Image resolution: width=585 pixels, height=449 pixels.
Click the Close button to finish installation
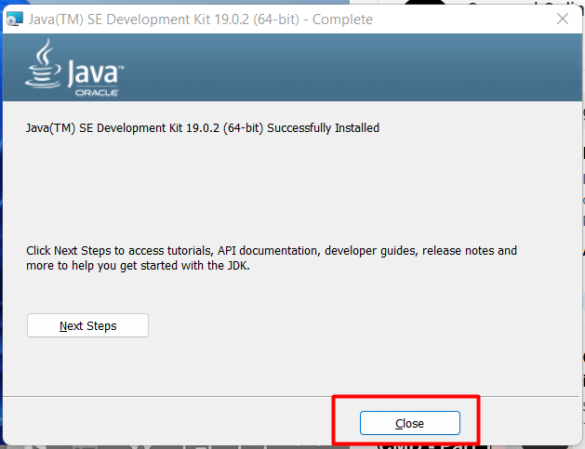(x=410, y=423)
